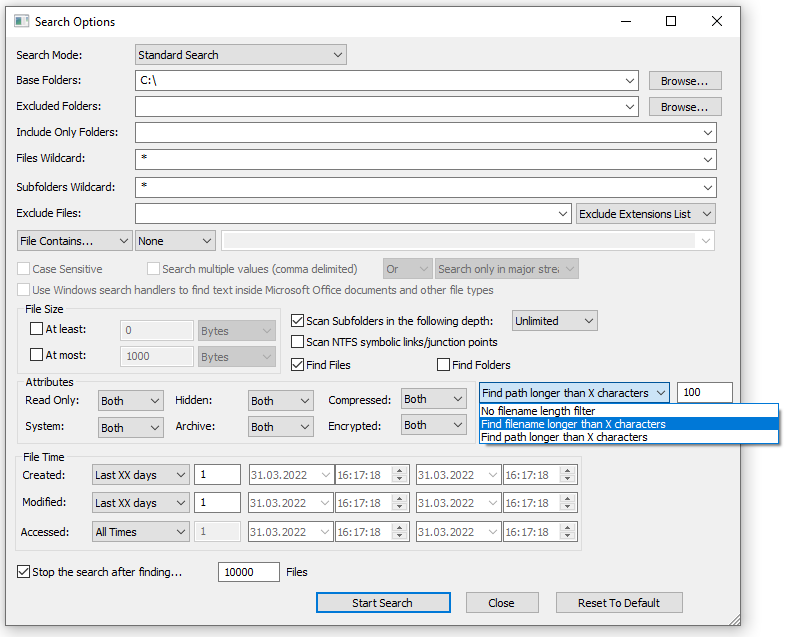This screenshot has width=787, height=637.
Task: Toggle Stop the search after finding checkbox
Action: pos(24,572)
